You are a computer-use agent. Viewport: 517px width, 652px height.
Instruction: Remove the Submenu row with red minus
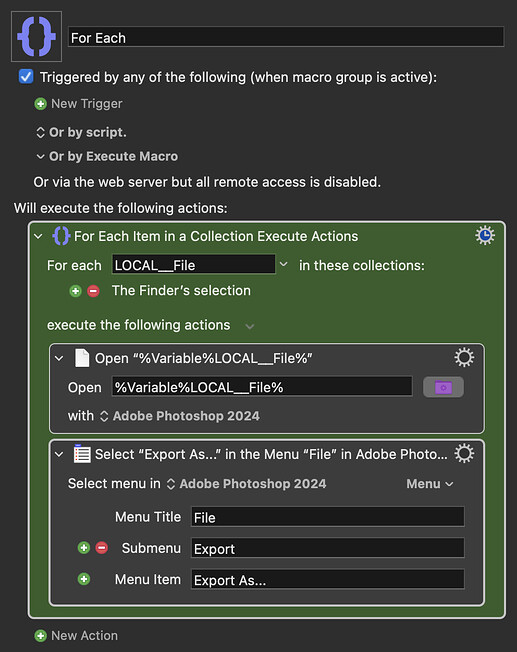(101, 548)
